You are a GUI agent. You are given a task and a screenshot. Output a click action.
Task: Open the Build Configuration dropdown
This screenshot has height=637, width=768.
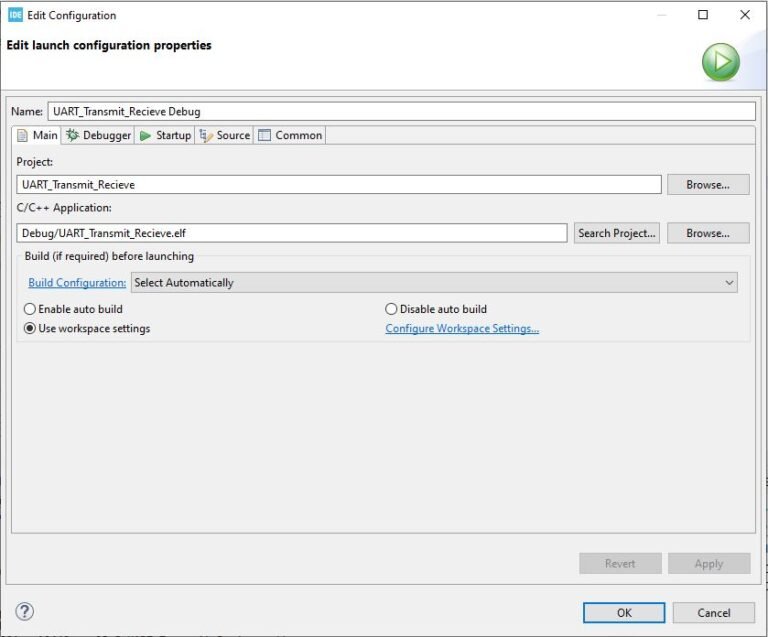pyautogui.click(x=434, y=283)
